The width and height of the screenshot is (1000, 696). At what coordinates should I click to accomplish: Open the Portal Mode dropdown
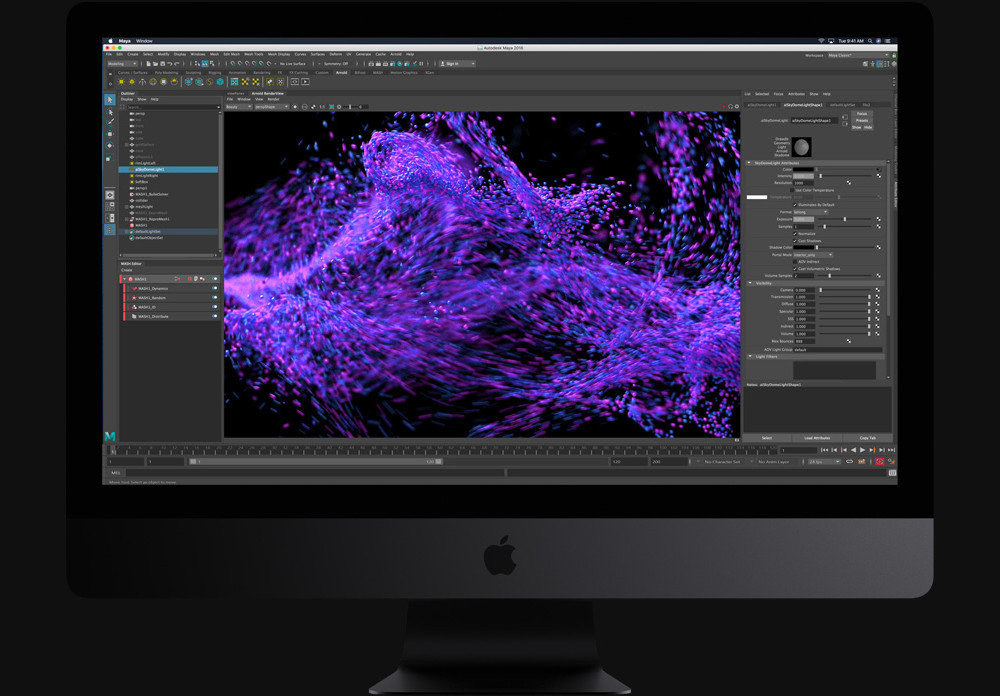point(815,254)
